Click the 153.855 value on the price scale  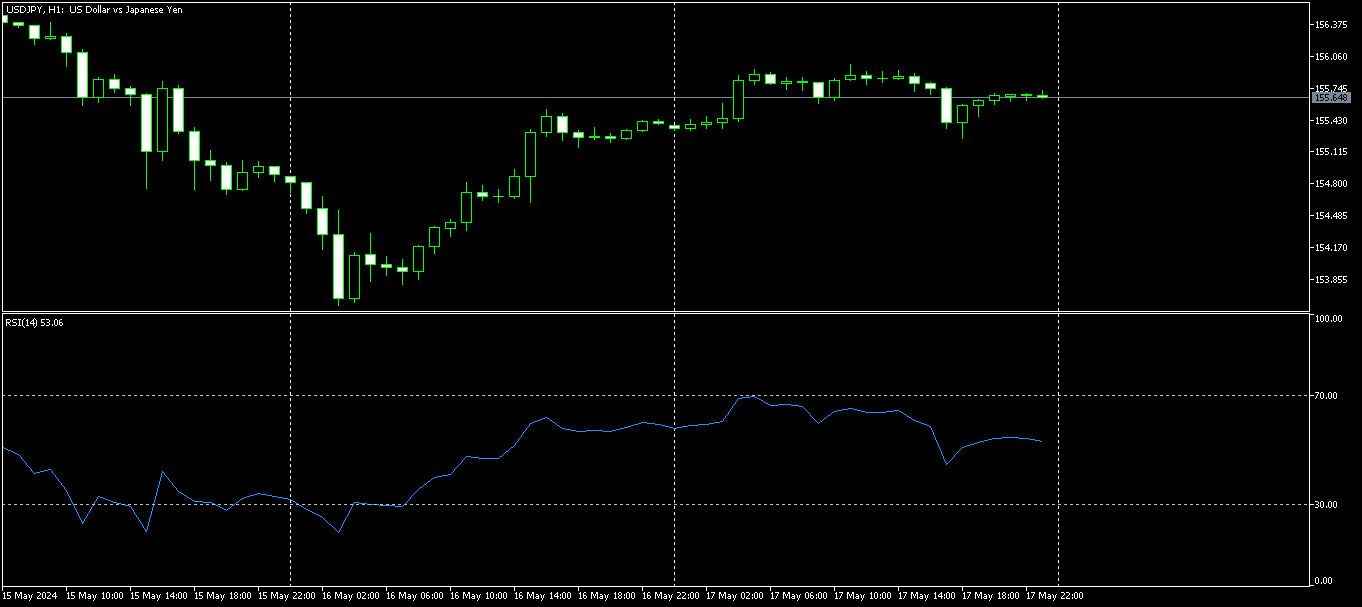point(1331,277)
